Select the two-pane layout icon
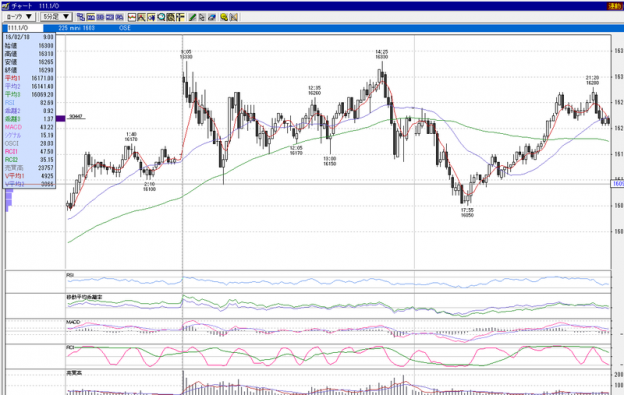 click(100, 17)
